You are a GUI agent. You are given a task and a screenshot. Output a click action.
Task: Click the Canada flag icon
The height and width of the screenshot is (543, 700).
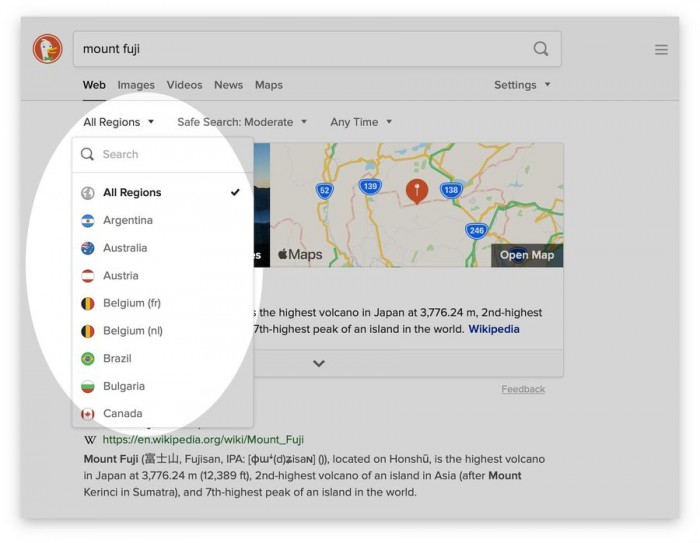pos(88,414)
